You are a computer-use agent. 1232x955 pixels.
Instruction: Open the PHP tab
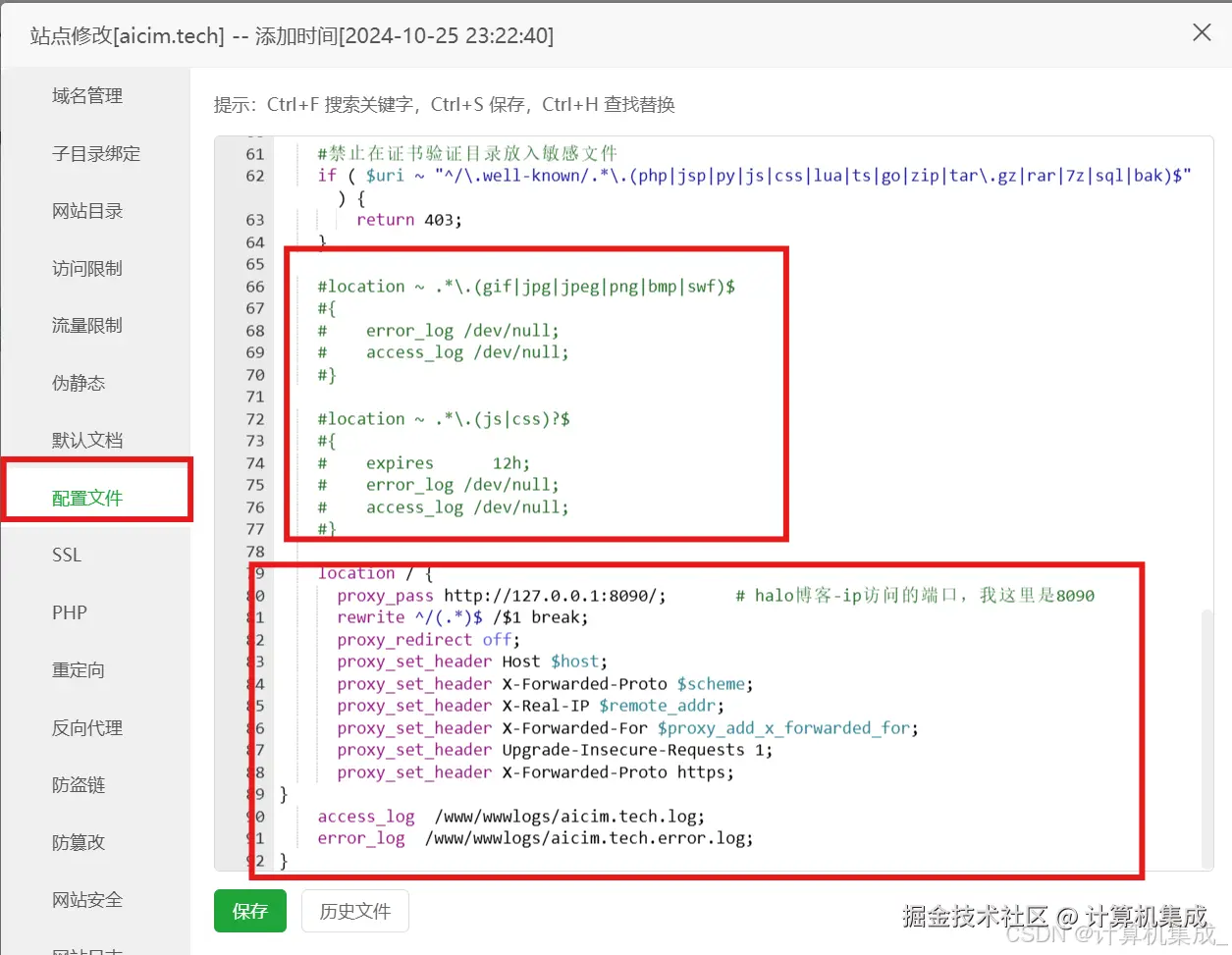[70, 612]
